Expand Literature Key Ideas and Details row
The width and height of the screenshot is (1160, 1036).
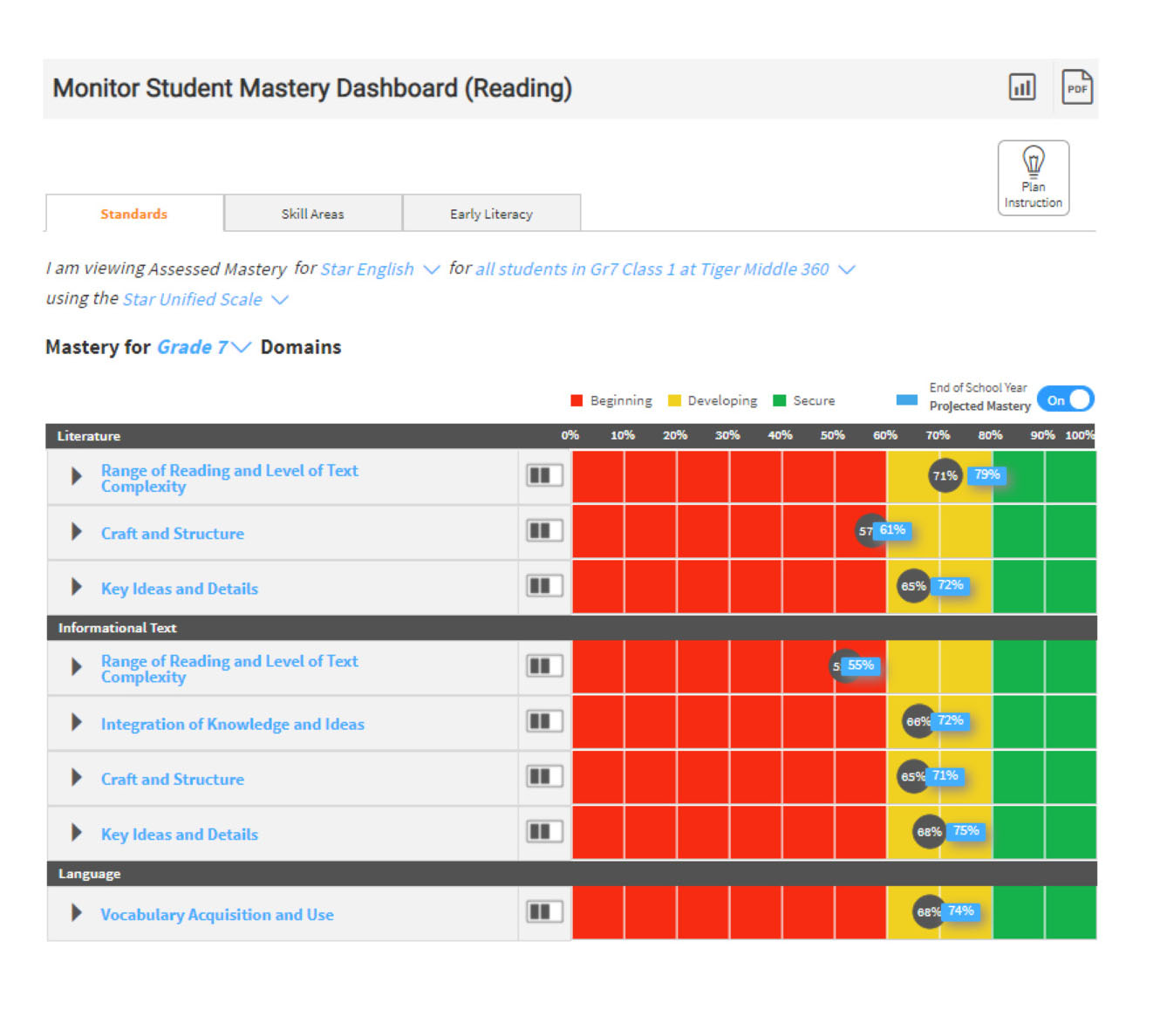click(77, 587)
